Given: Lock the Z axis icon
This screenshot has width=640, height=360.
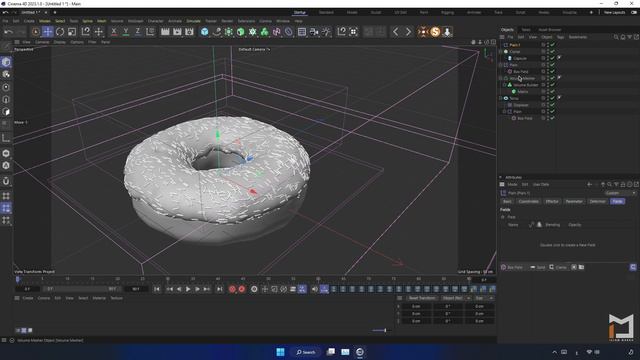Looking at the screenshot, I should (x=138, y=32).
